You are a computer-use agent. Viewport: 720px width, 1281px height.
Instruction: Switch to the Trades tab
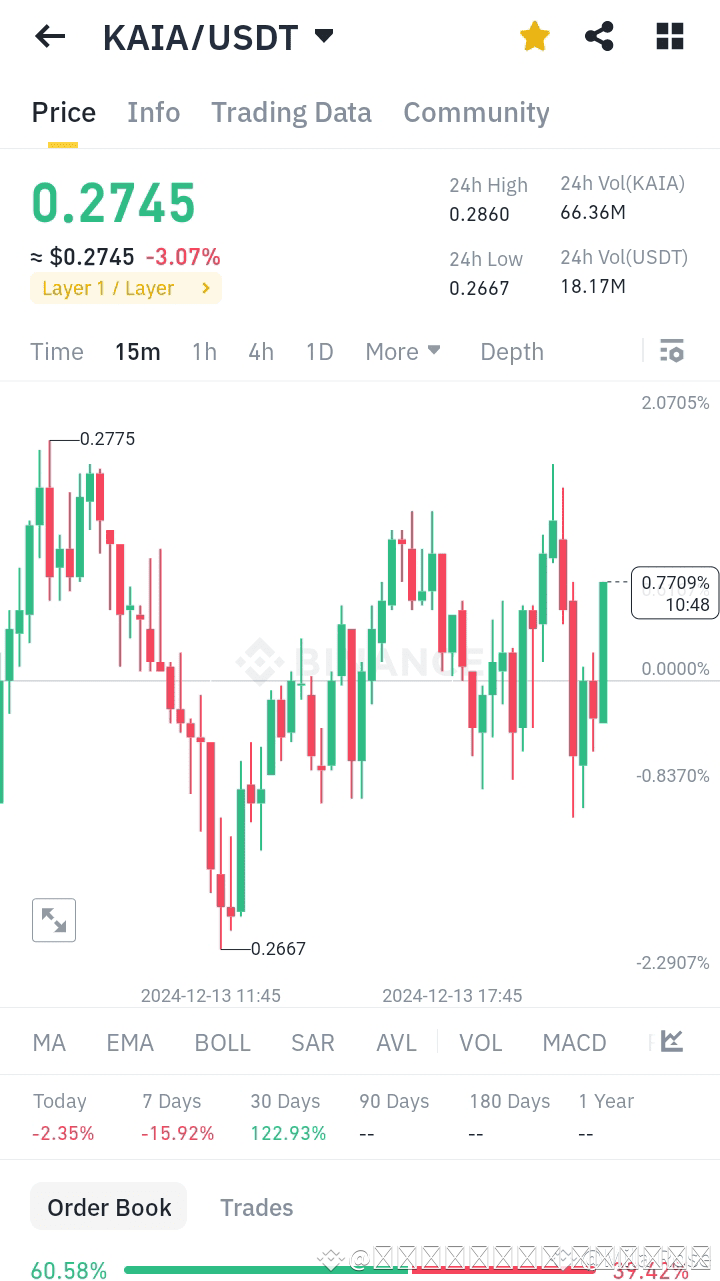tap(256, 1207)
